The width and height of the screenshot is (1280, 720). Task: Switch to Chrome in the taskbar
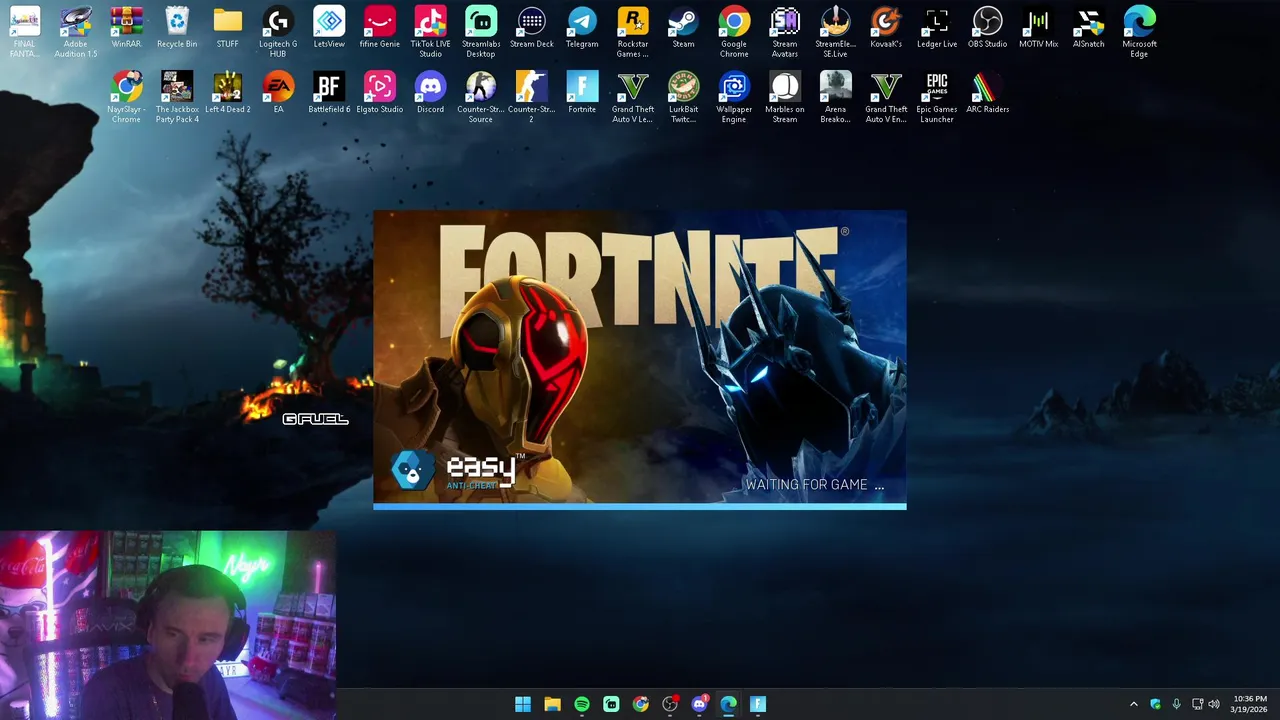[640, 704]
